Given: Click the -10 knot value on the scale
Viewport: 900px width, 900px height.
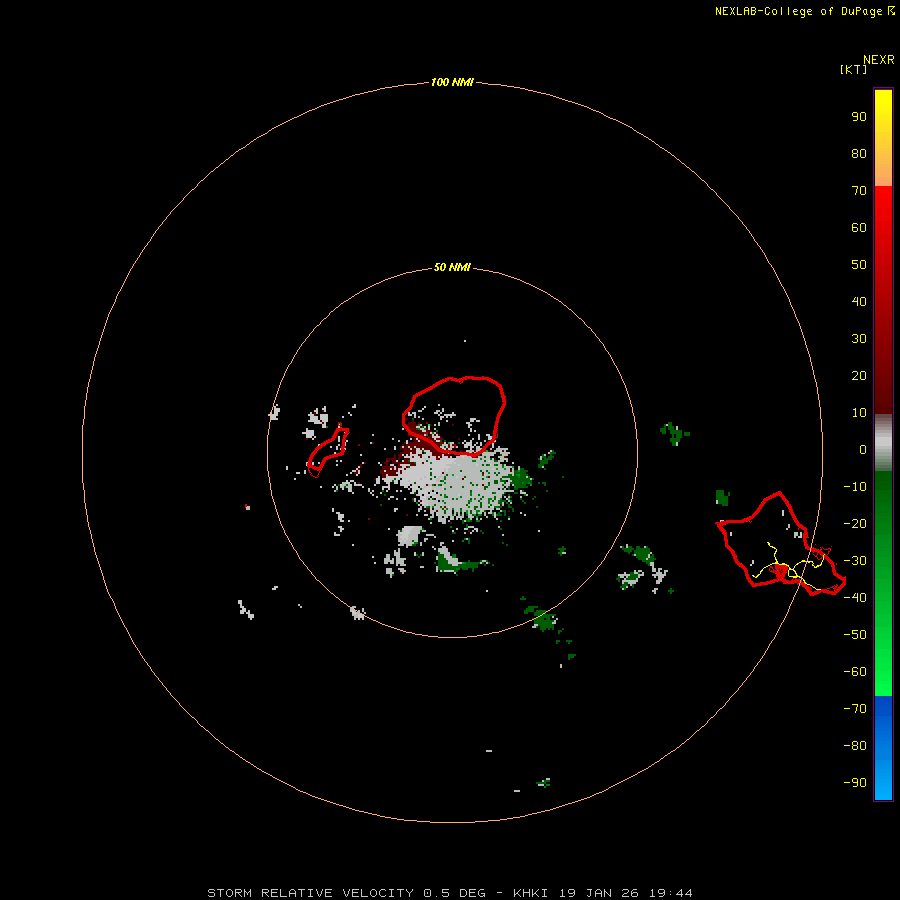Looking at the screenshot, I should [x=855, y=487].
